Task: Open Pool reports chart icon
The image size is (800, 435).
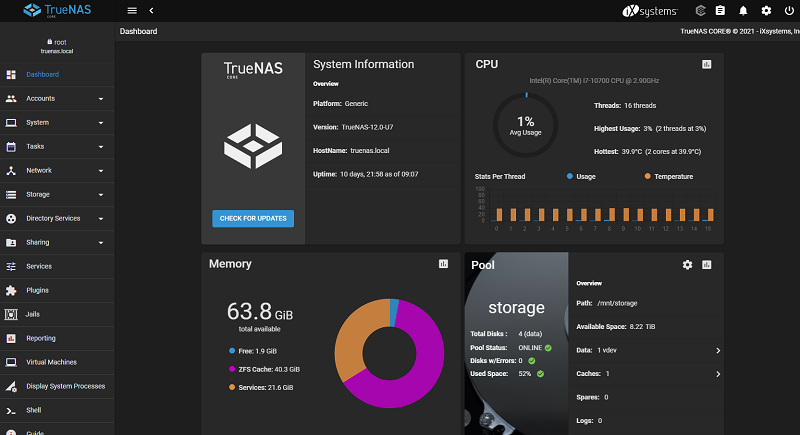Action: [707, 265]
